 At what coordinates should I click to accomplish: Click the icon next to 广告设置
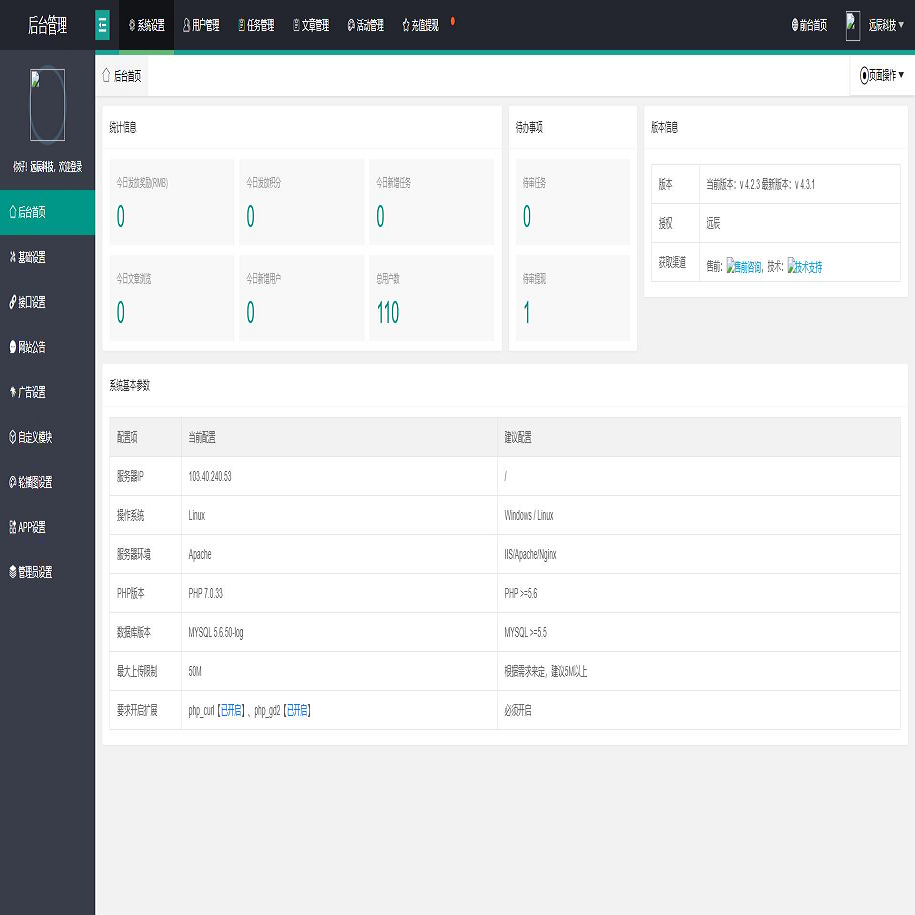click(13, 392)
